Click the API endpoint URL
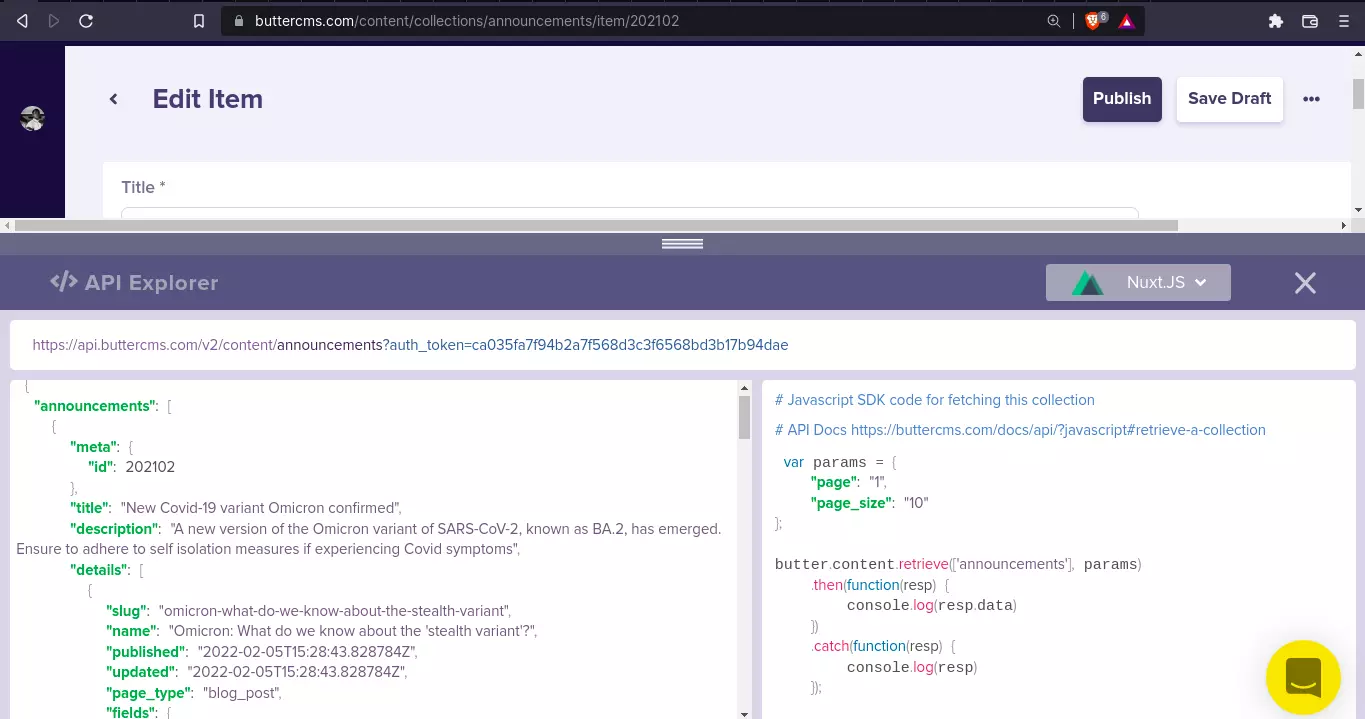The height and width of the screenshot is (719, 1365). point(410,345)
